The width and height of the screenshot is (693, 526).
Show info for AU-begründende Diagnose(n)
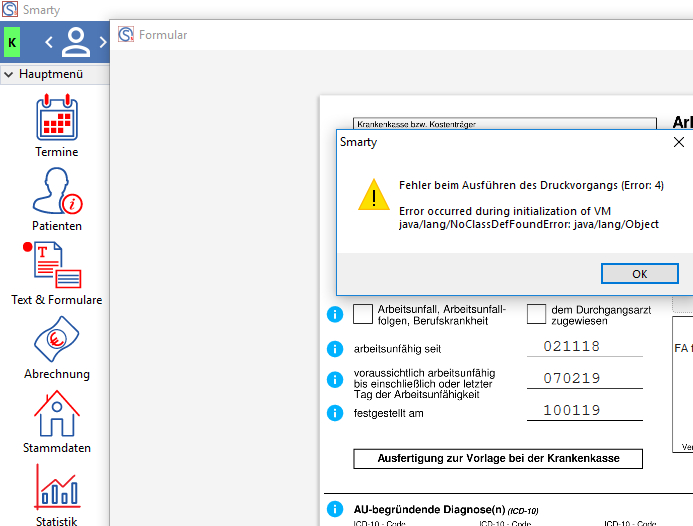[335, 509]
